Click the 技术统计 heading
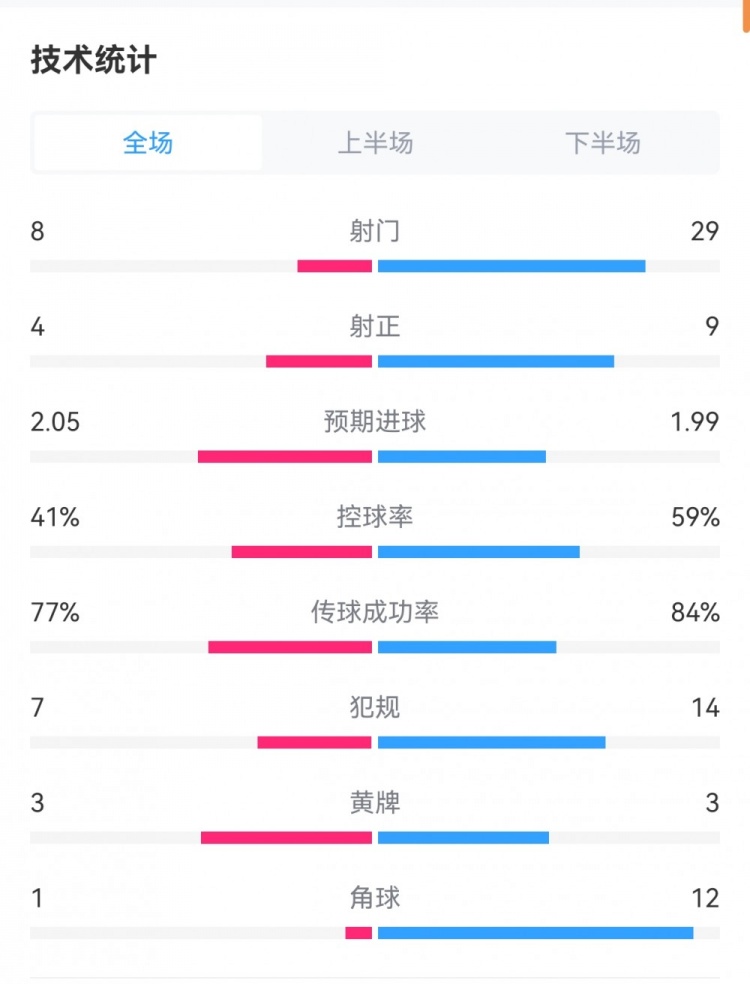Image resolution: width=750 pixels, height=984 pixels. [93, 60]
